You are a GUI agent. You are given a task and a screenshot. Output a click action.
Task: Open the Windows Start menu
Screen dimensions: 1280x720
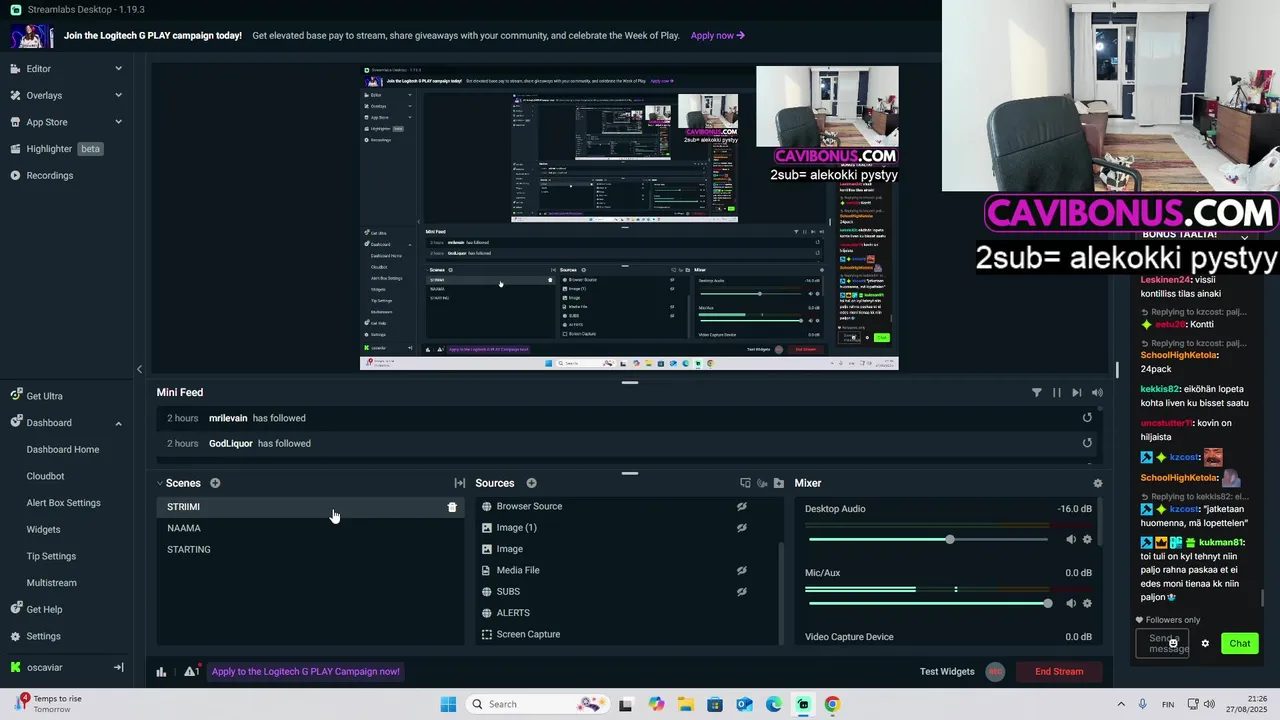tap(448, 704)
